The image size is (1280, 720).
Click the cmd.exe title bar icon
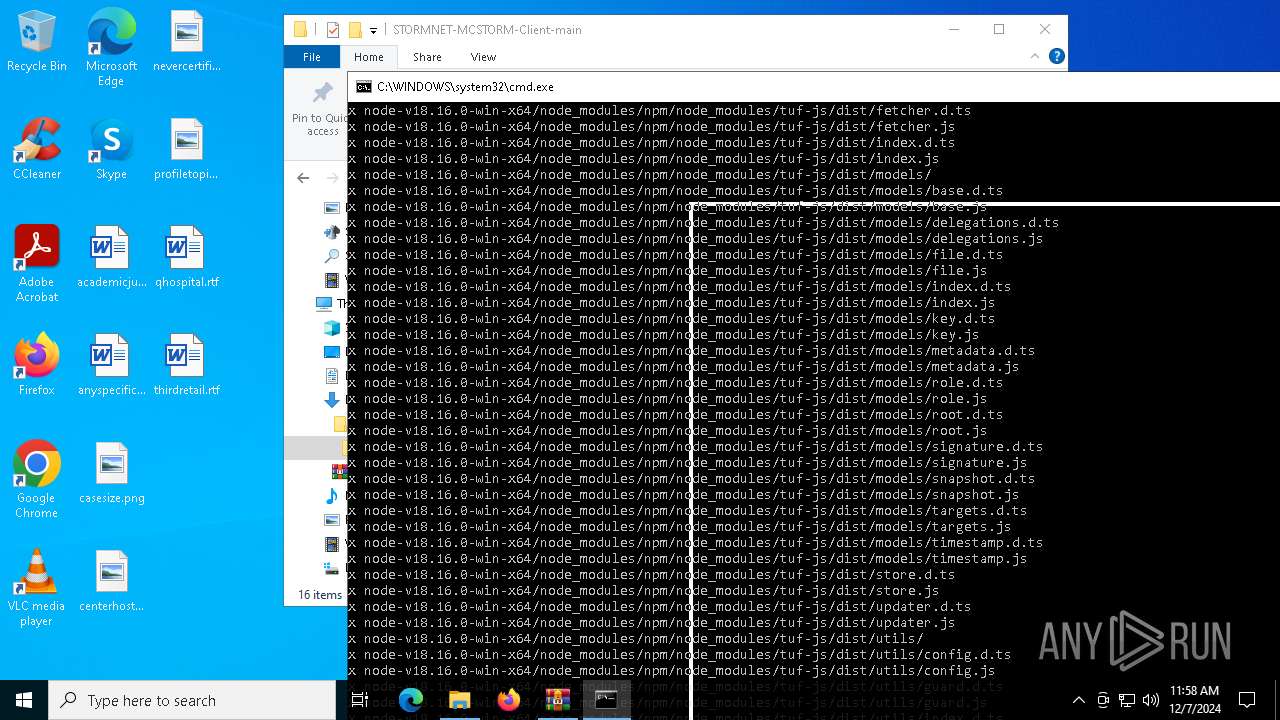[x=364, y=87]
